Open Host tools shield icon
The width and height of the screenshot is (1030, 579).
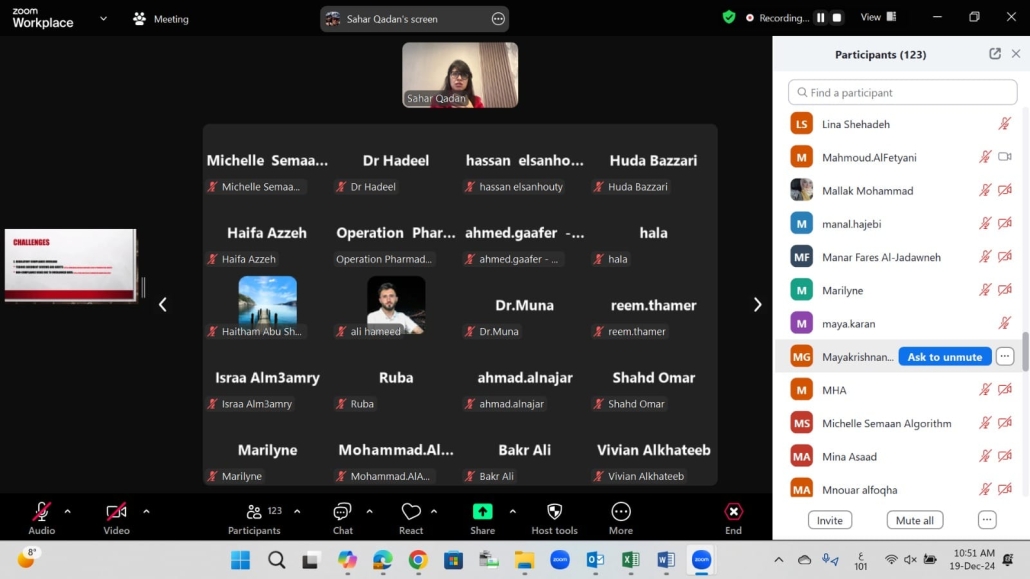tap(554, 512)
